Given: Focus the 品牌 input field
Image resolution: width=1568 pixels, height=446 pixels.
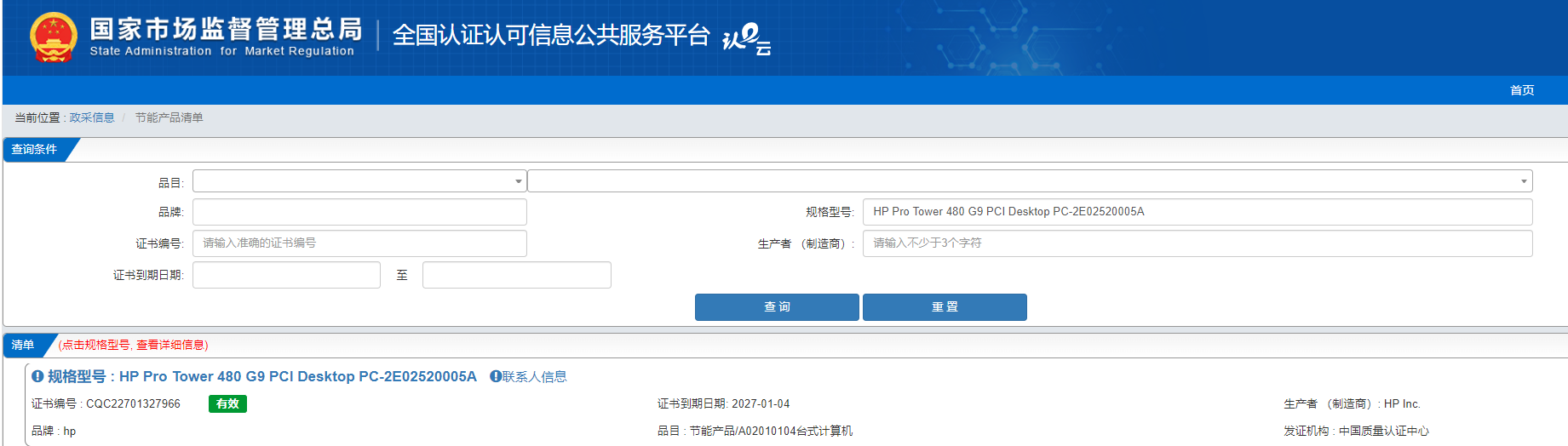Looking at the screenshot, I should tap(359, 212).
